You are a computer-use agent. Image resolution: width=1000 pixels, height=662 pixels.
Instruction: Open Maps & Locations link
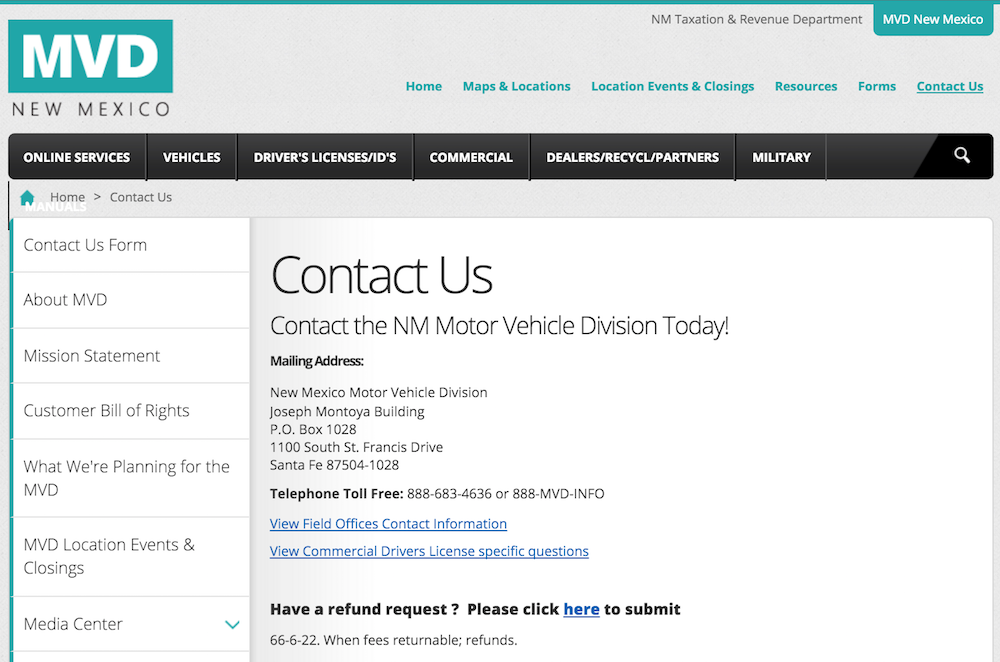[517, 86]
